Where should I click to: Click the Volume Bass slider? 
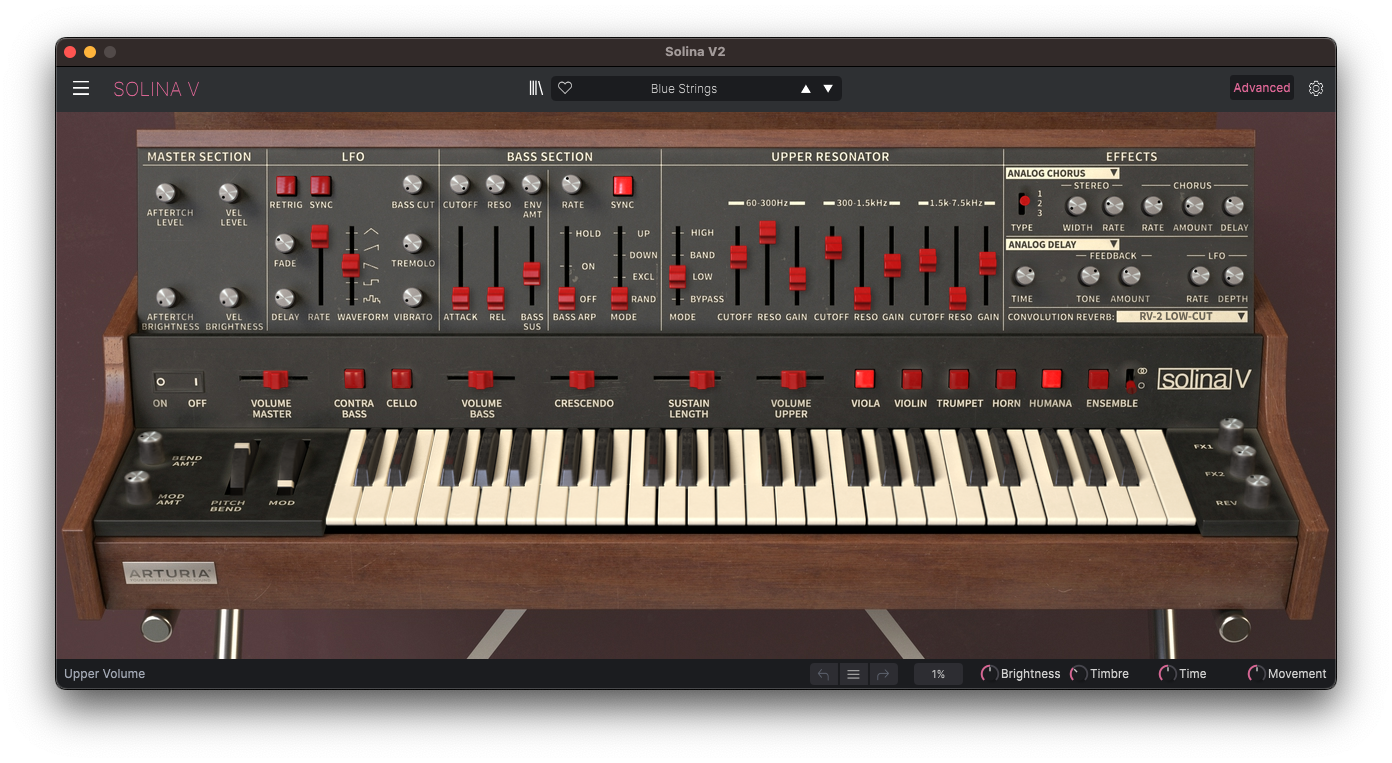[x=480, y=379]
